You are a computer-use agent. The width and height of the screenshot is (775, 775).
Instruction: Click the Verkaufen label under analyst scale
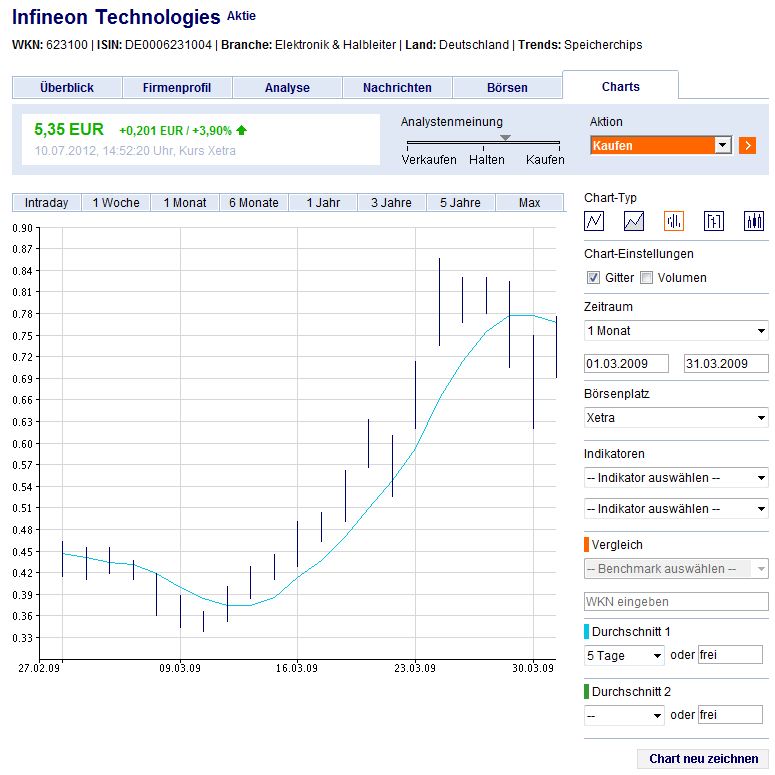(429, 160)
